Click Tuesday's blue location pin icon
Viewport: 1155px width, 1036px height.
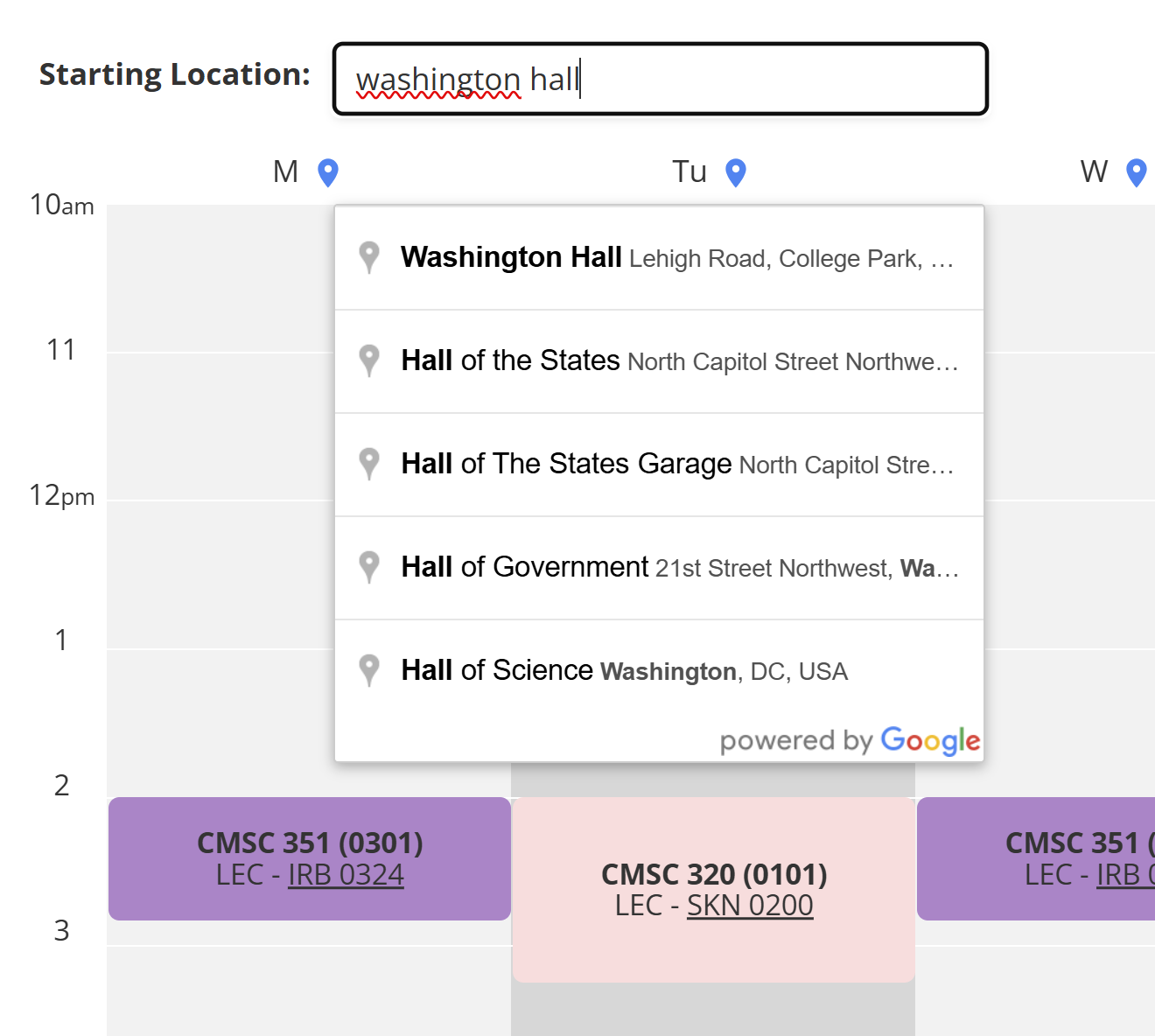point(734,171)
